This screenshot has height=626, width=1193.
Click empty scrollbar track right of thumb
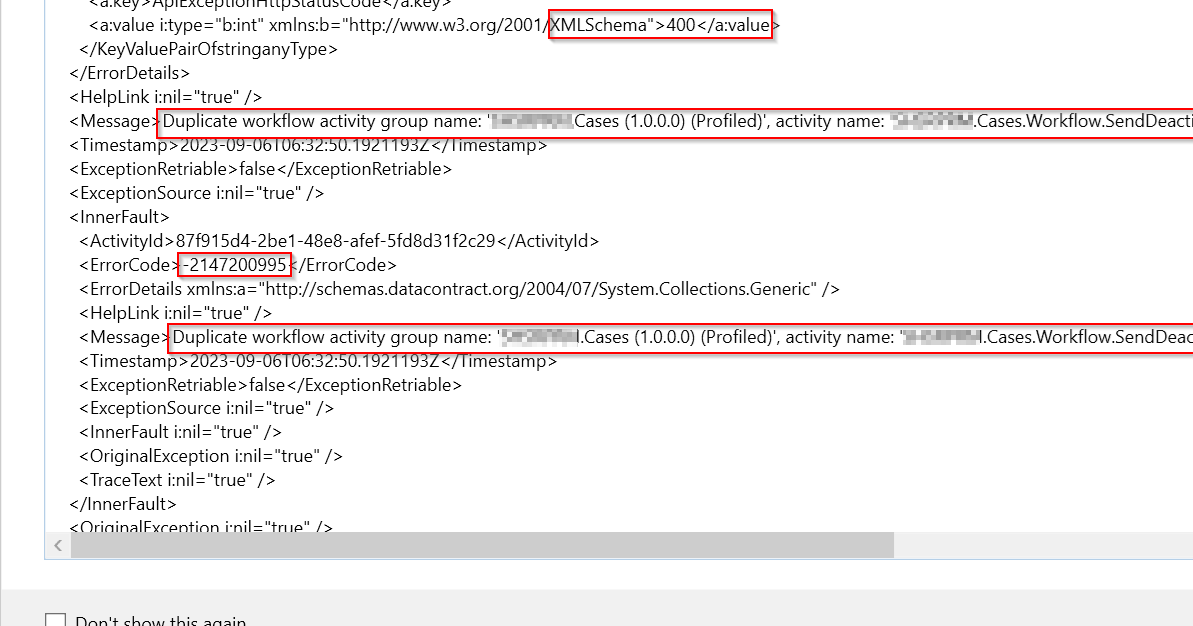[x=1040, y=545]
